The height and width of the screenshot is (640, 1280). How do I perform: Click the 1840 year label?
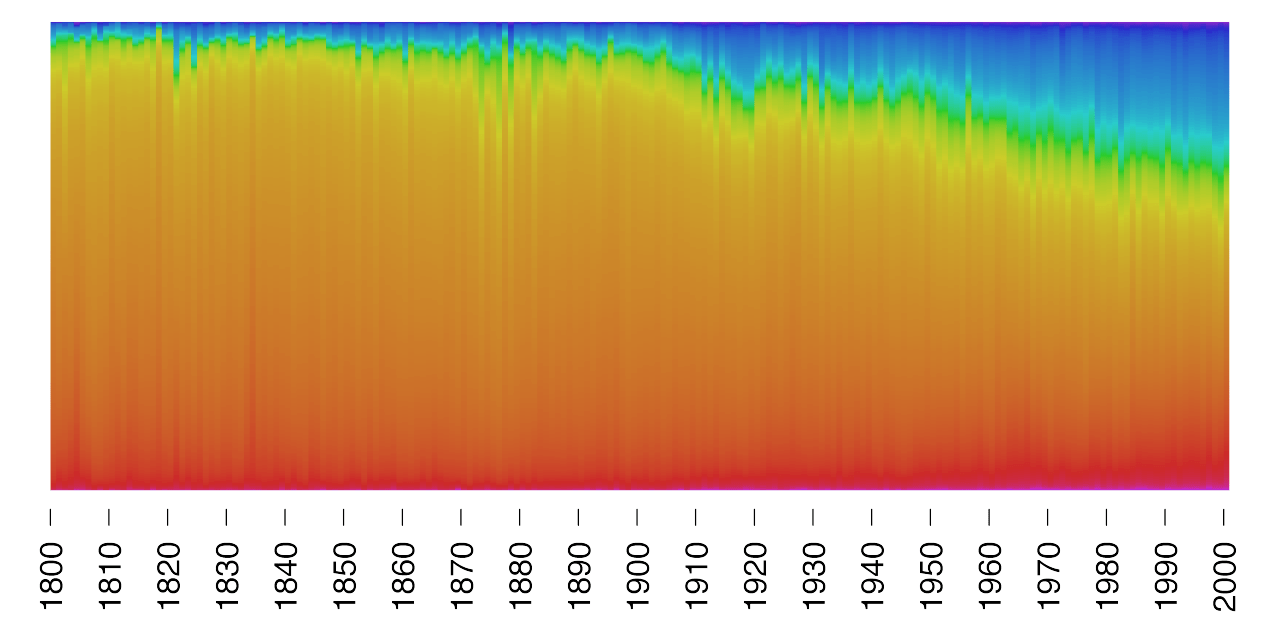285,575
